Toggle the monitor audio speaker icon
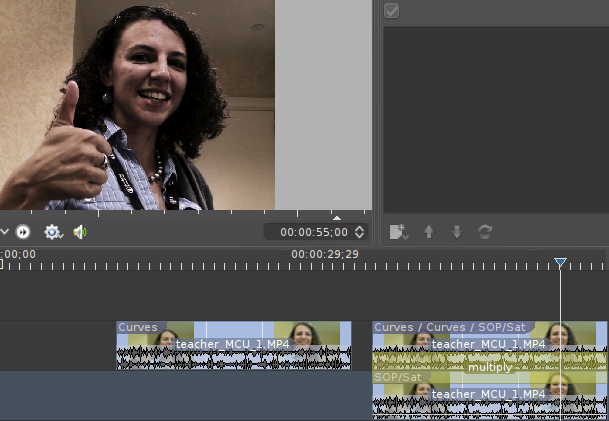This screenshot has height=421, width=609. [x=80, y=232]
